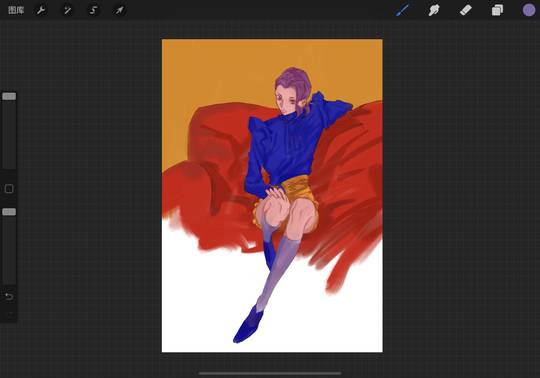Click the brush opacity slider handle
Viewport: 540px width, 378px height.
[x=9, y=212]
